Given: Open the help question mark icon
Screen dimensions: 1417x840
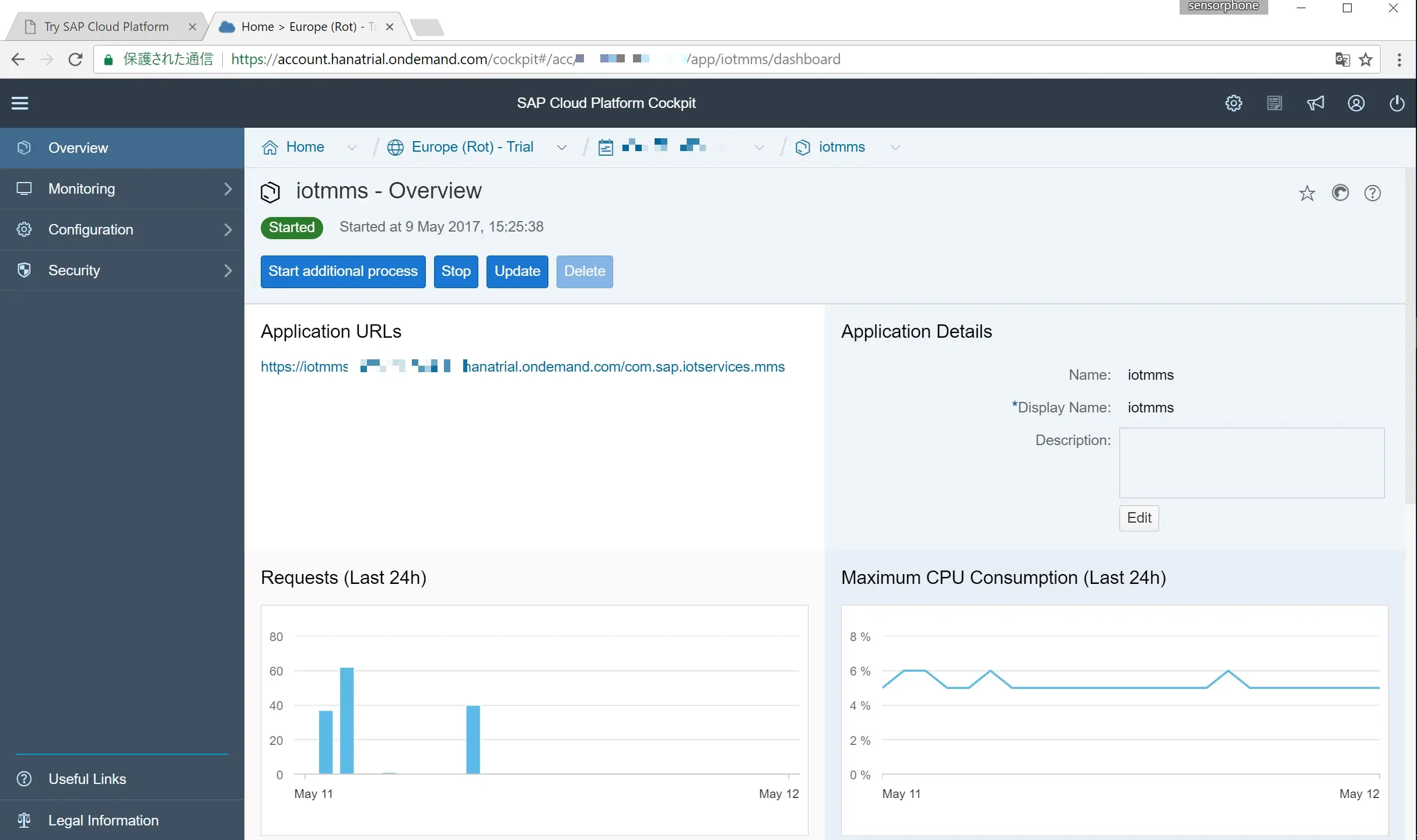Looking at the screenshot, I should 1373,193.
